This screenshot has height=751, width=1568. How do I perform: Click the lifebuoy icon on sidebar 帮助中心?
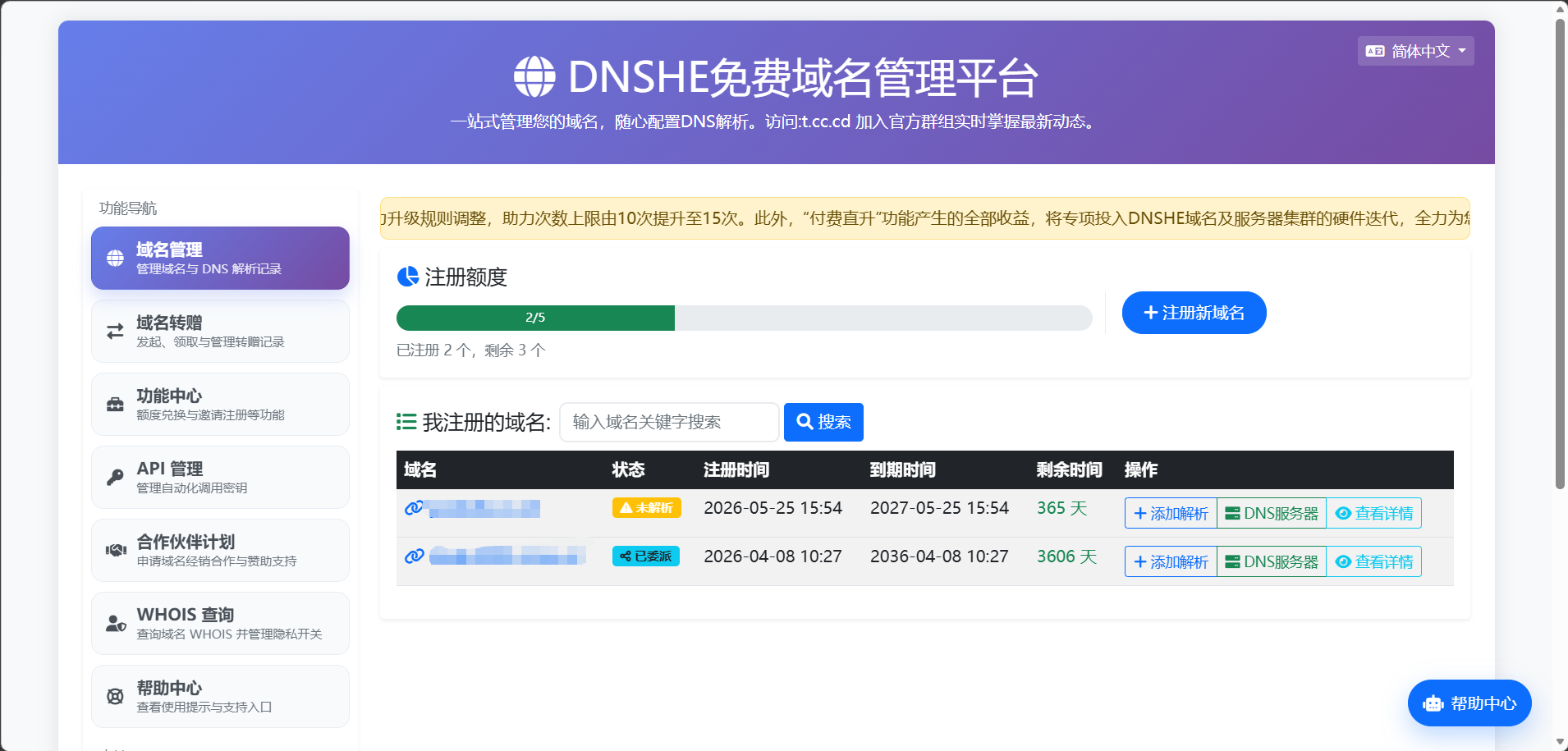point(115,697)
